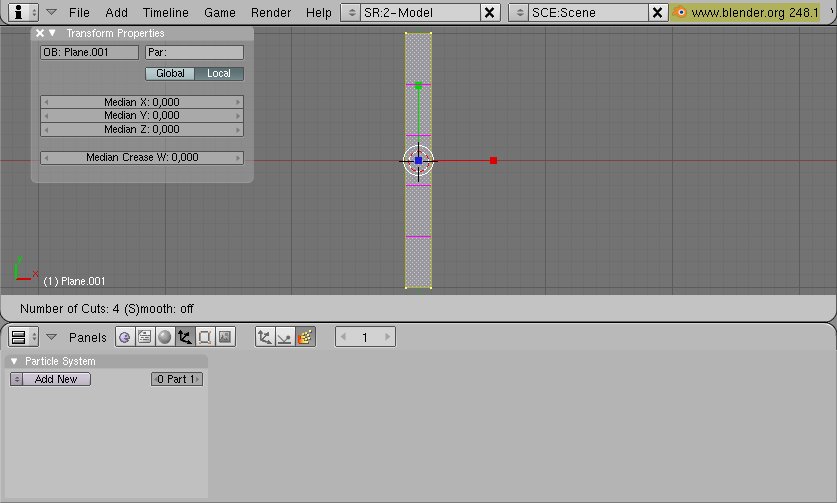Select the Scene context image icon
Viewport: 837px width, 503px height.
pyautogui.click(x=225, y=337)
